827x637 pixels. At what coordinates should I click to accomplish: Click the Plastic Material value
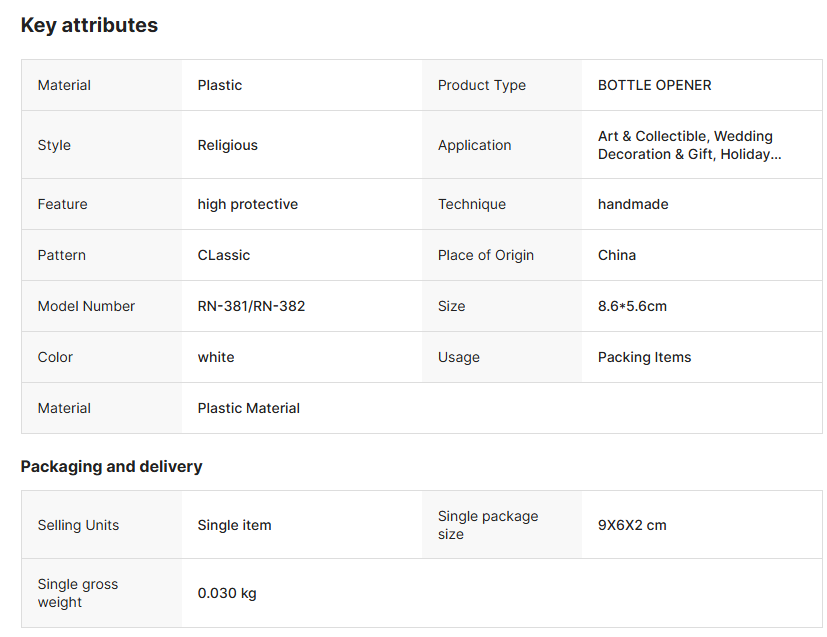pos(248,408)
